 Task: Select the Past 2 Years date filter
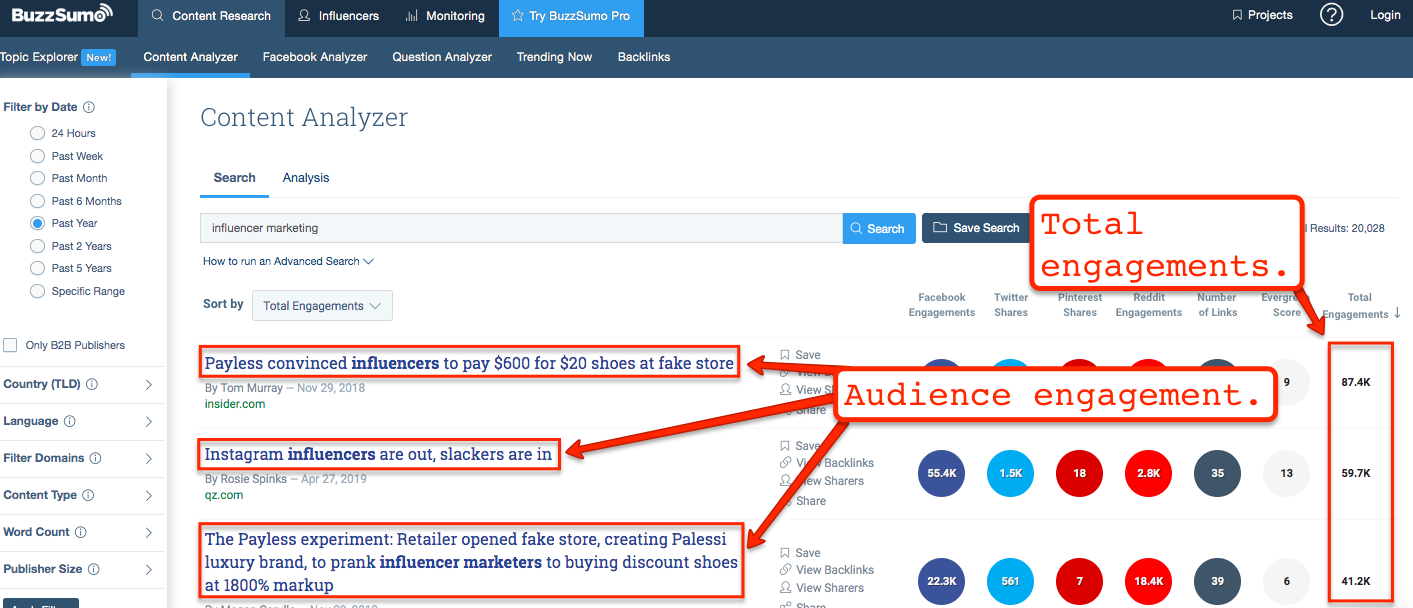(37, 246)
